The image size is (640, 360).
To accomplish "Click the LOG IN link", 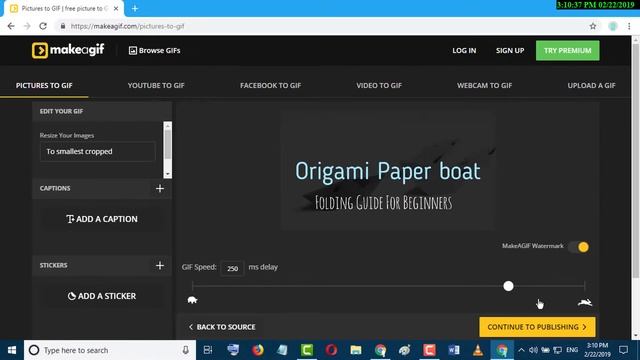I will coord(464,51).
